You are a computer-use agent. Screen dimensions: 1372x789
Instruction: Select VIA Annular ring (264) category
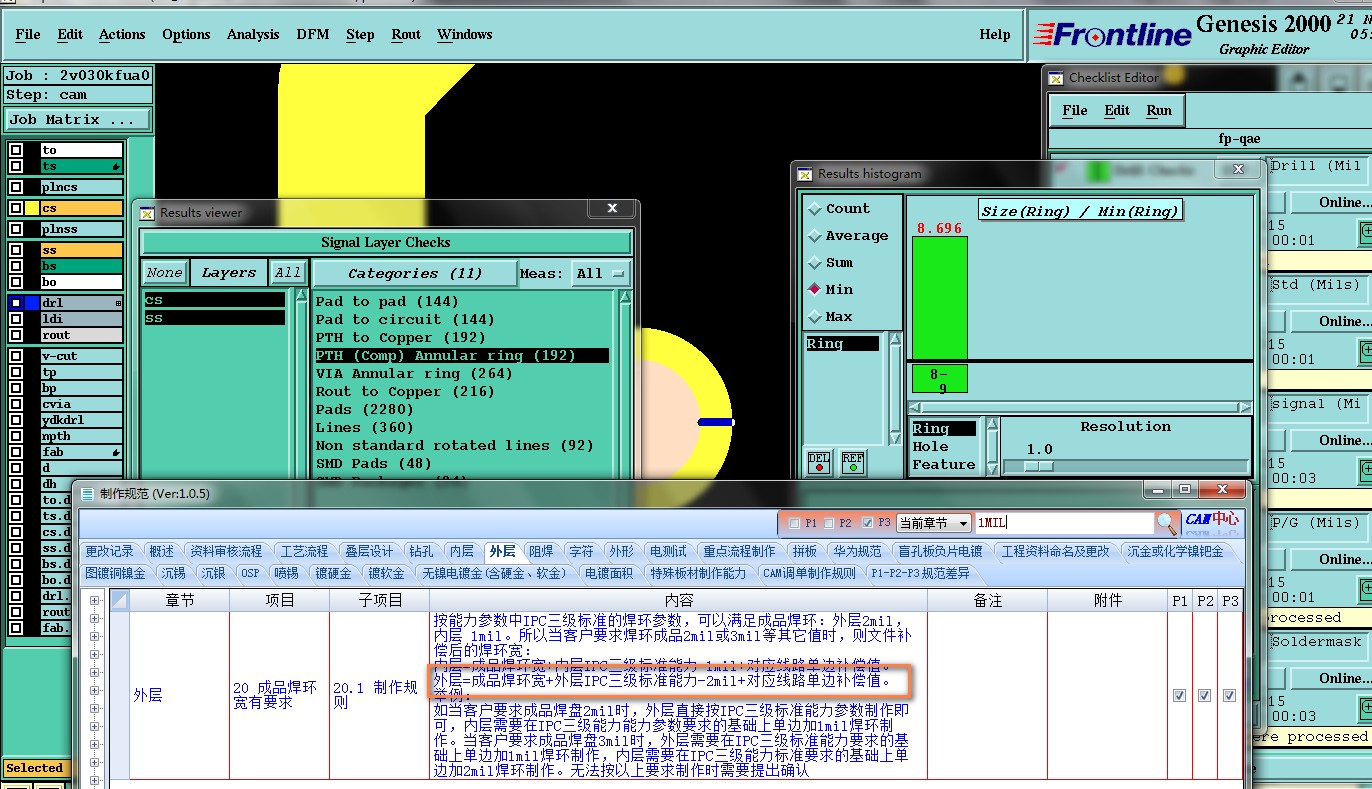point(414,373)
